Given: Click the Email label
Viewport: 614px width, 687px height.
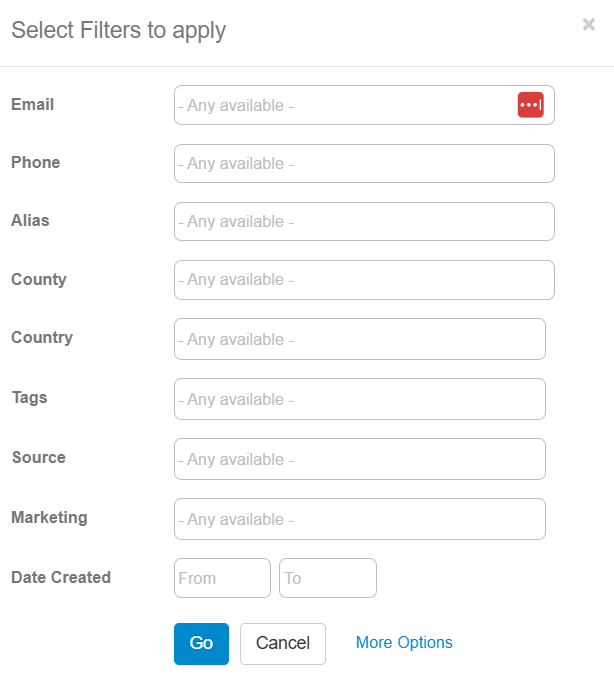Looking at the screenshot, I should pos(32,104).
